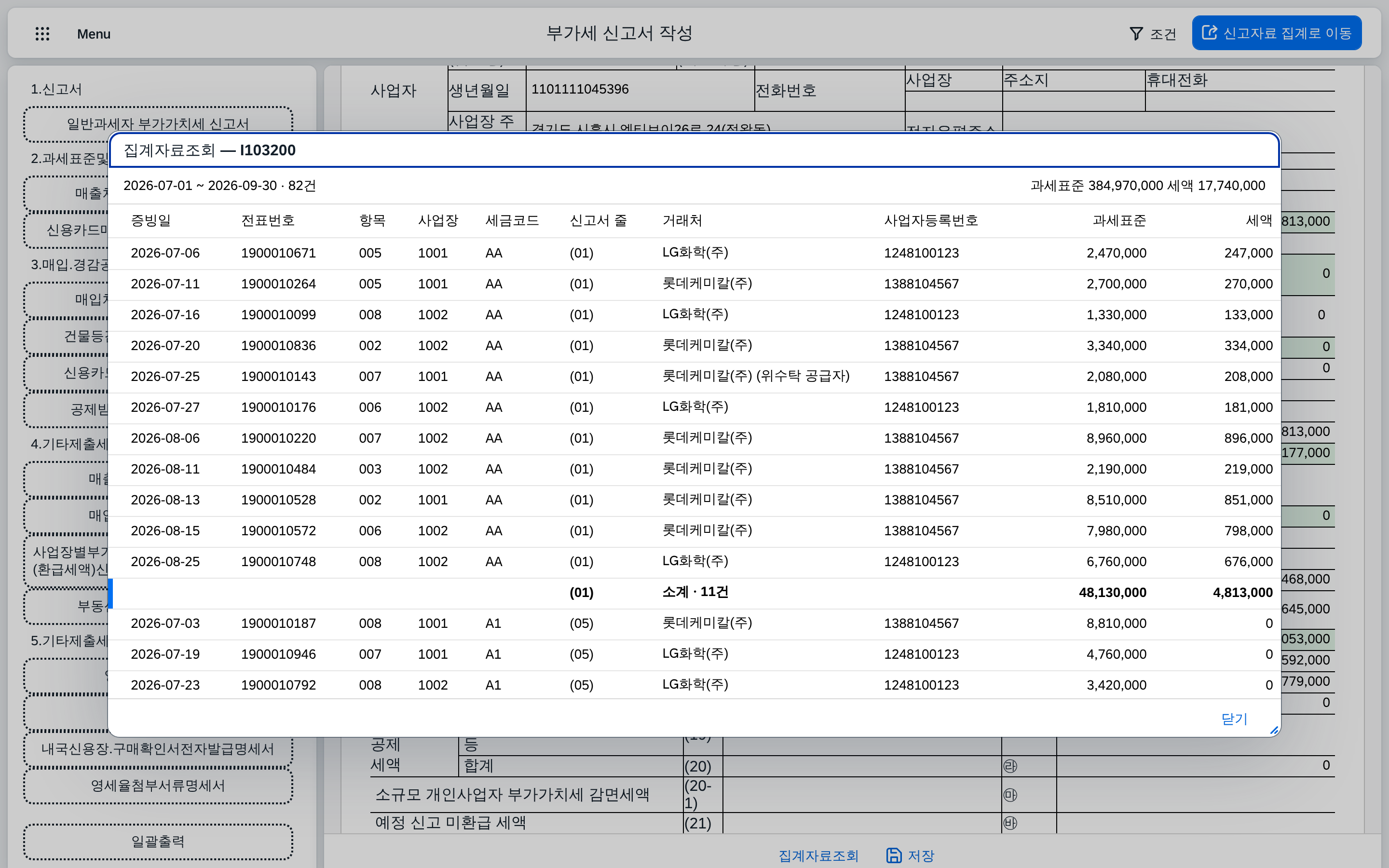Click the 집계자료조회 — I103200 dialog title
Image resolution: width=1389 pixels, height=868 pixels.
(x=209, y=150)
